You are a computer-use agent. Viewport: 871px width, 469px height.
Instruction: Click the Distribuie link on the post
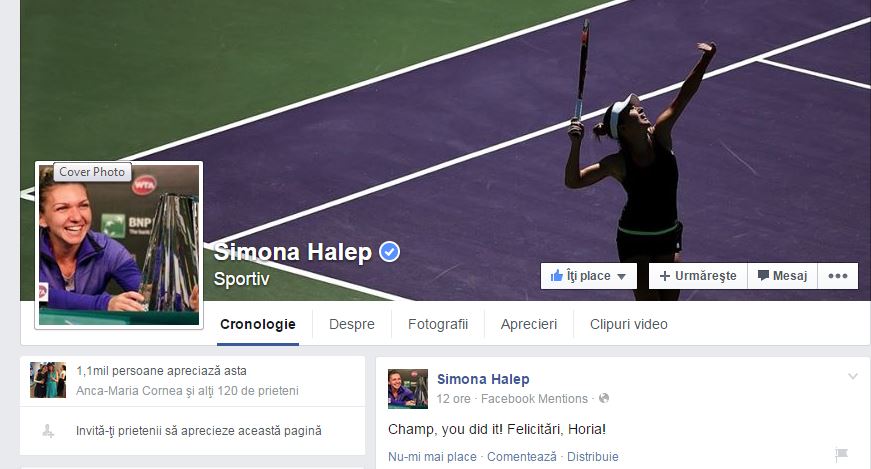592,457
